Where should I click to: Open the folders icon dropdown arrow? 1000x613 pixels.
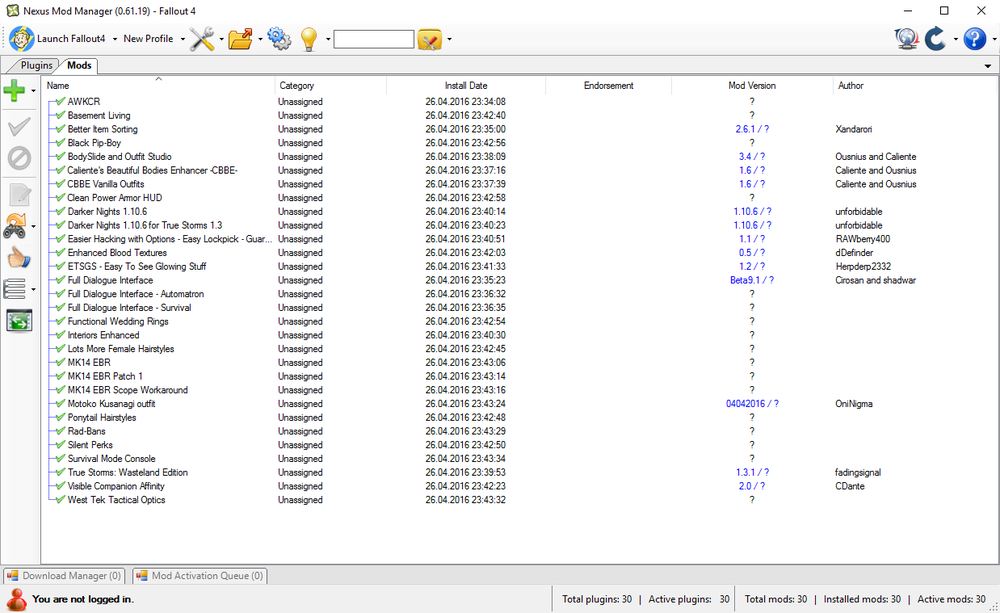click(x=260, y=39)
